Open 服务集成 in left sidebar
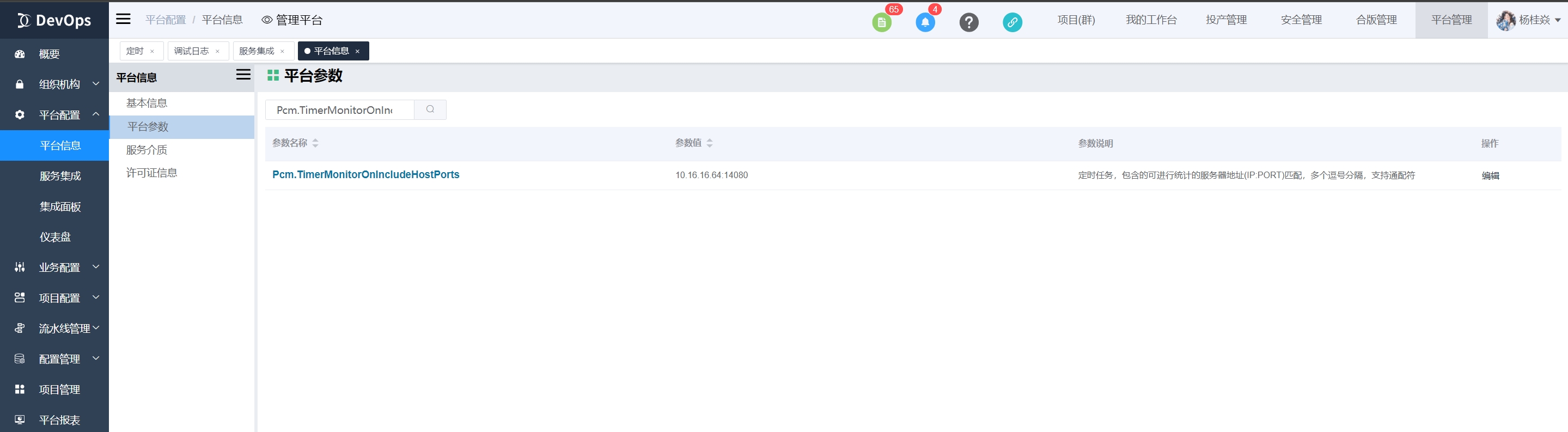The image size is (1568, 432). point(60,177)
